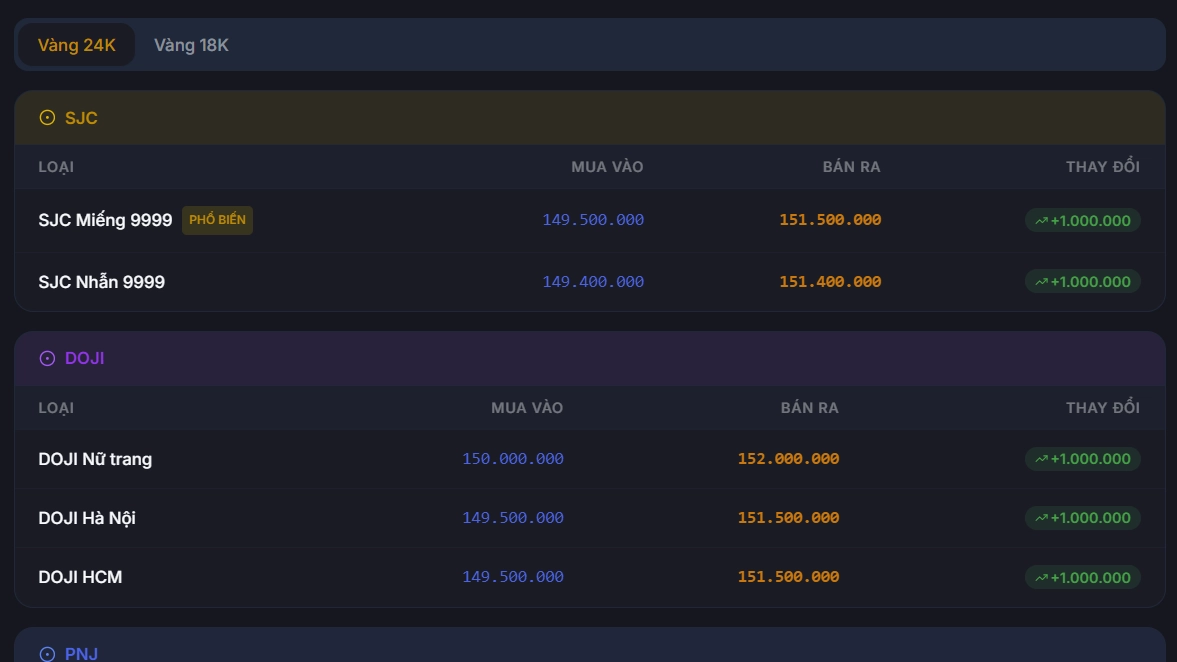1177x662 pixels.
Task: Switch to the Vàng 24K tab
Action: coord(77,45)
